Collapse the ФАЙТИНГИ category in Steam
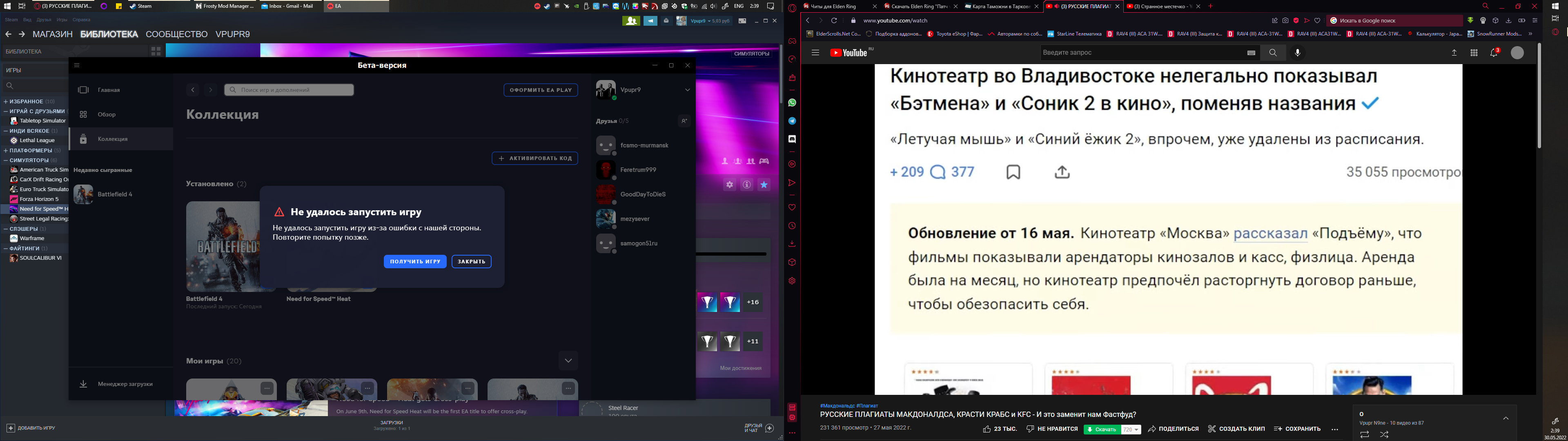 6,249
